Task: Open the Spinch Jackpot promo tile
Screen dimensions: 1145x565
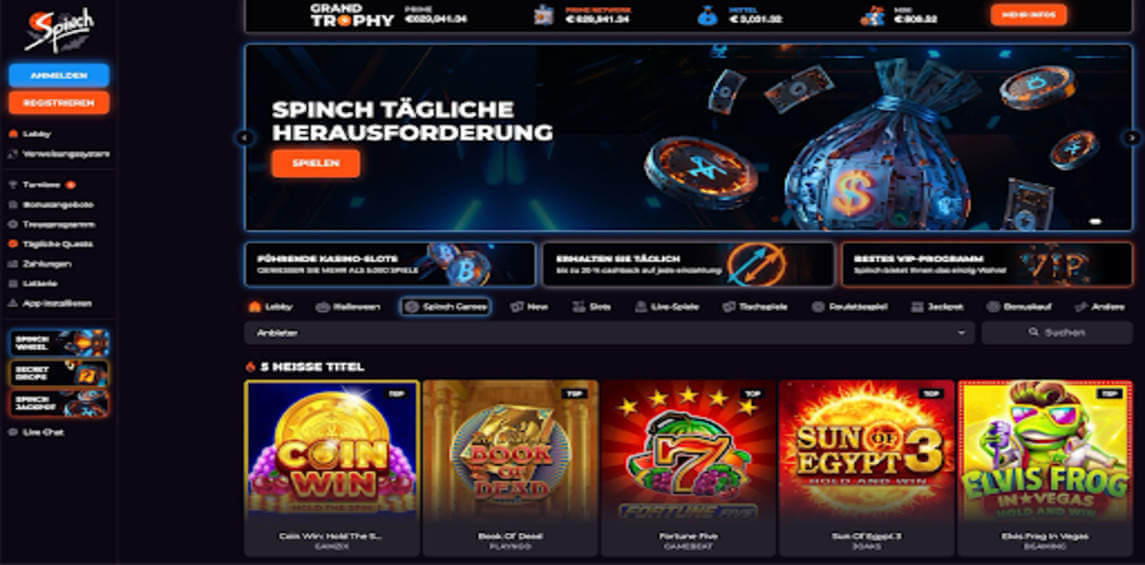Action: [x=59, y=404]
